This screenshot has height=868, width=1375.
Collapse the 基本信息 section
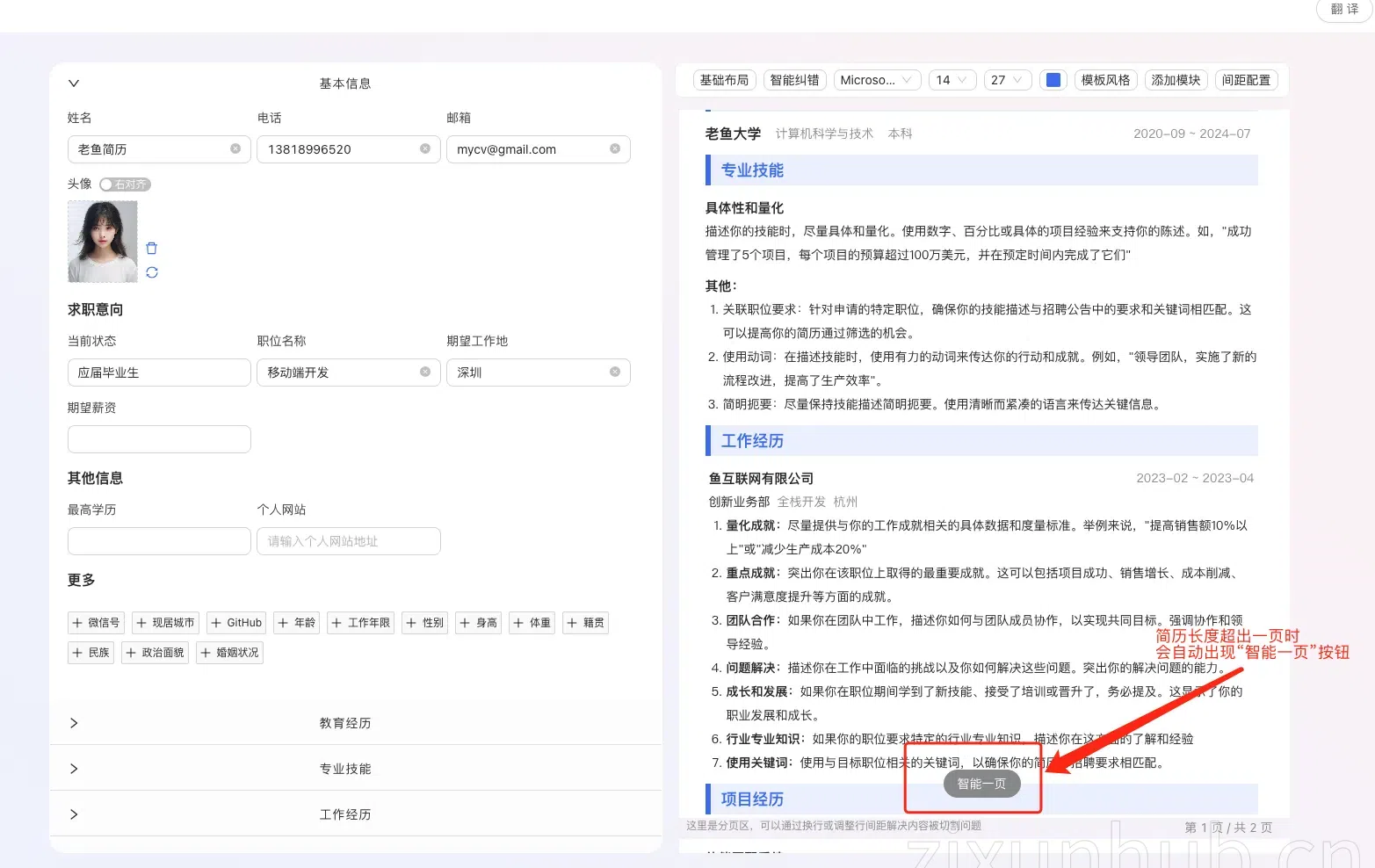pyautogui.click(x=74, y=83)
